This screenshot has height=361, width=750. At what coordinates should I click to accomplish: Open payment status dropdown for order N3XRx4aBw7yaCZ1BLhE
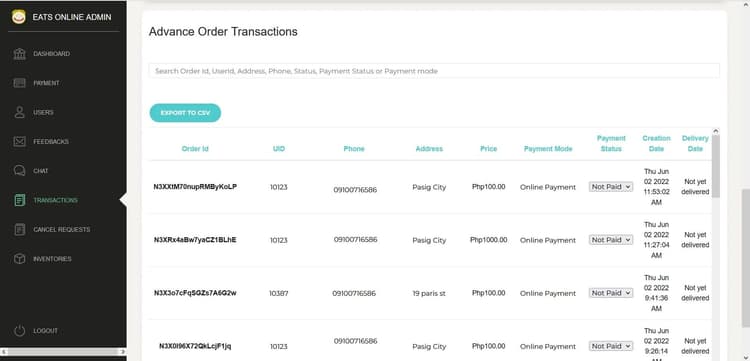click(x=611, y=240)
